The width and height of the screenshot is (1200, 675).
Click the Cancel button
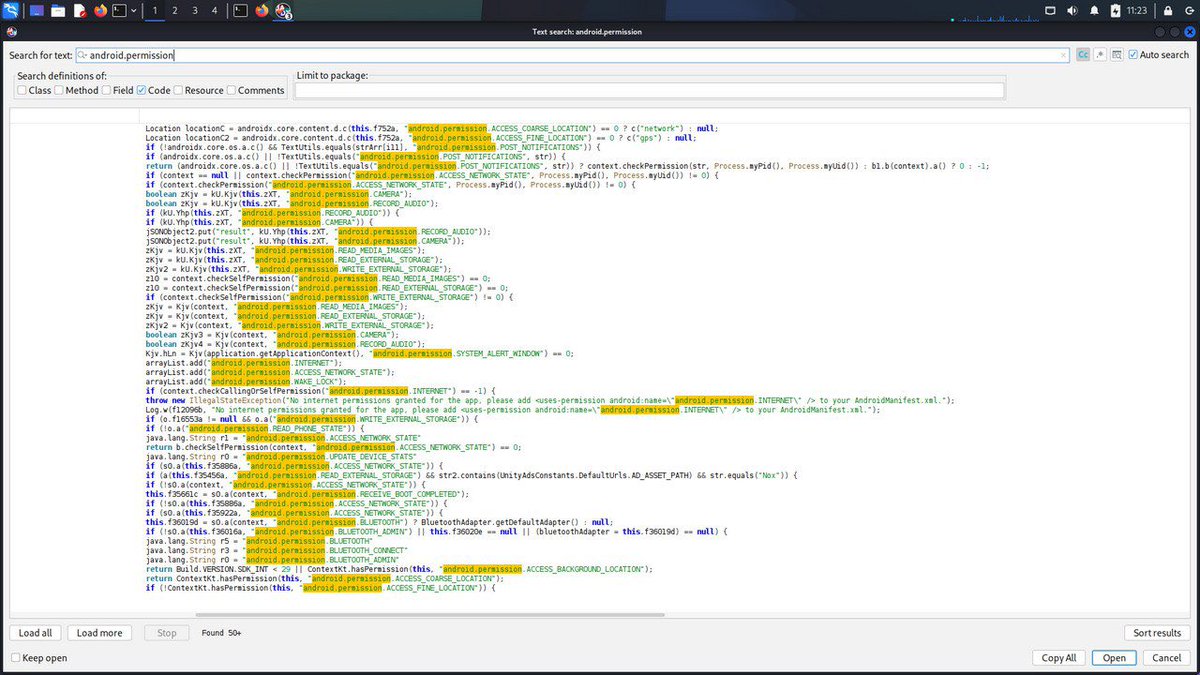(1166, 658)
